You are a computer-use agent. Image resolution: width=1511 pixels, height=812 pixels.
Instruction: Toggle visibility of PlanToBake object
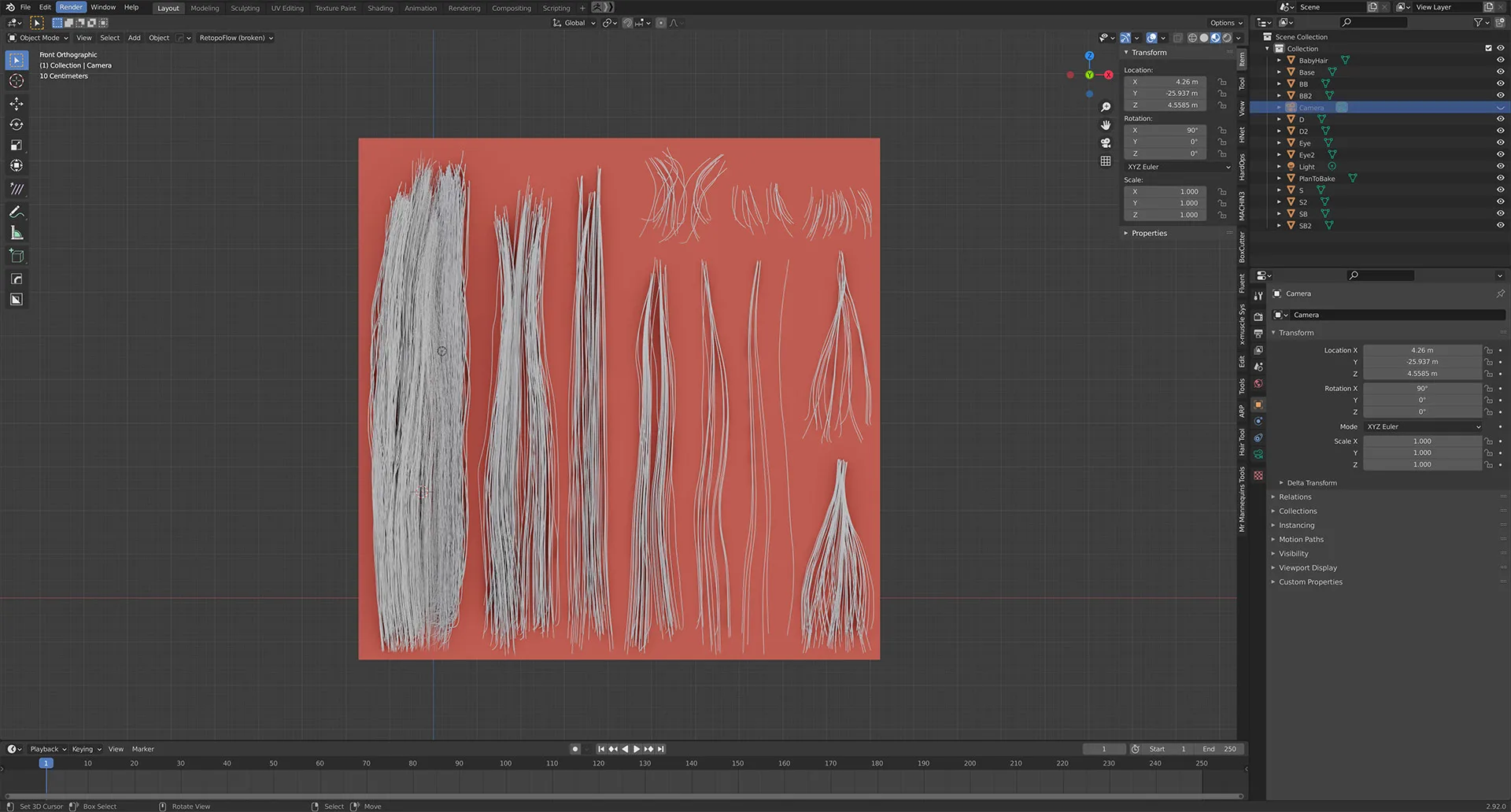point(1500,179)
